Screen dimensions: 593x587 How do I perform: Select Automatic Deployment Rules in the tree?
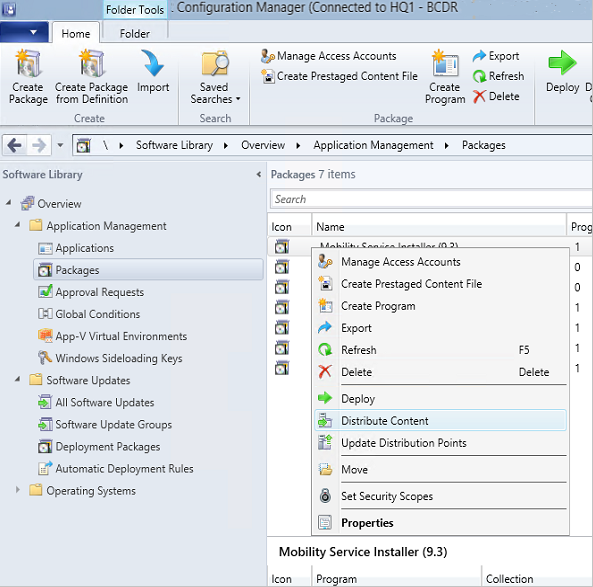(124, 469)
